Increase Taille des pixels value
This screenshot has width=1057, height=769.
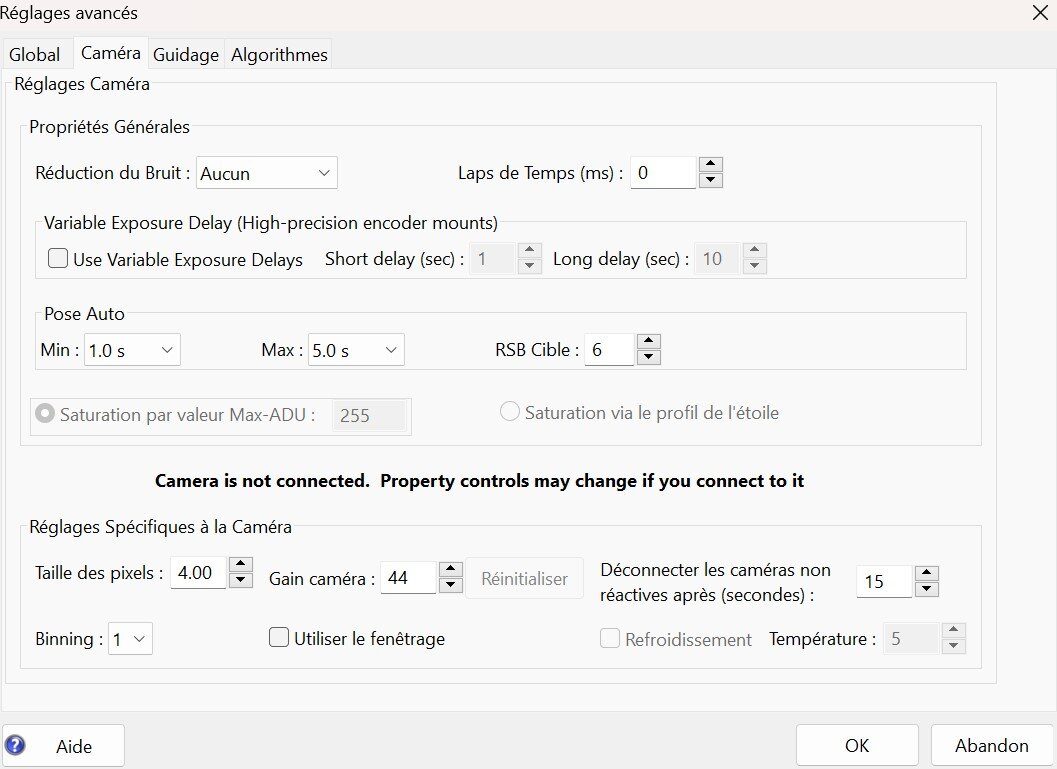click(240, 566)
